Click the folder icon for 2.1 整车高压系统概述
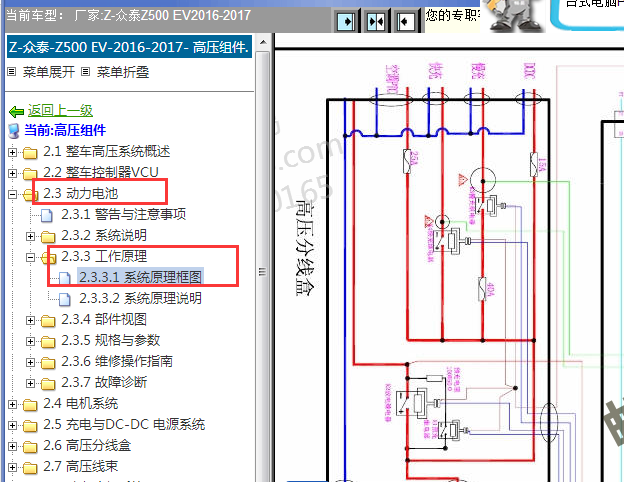 pyautogui.click(x=30, y=152)
